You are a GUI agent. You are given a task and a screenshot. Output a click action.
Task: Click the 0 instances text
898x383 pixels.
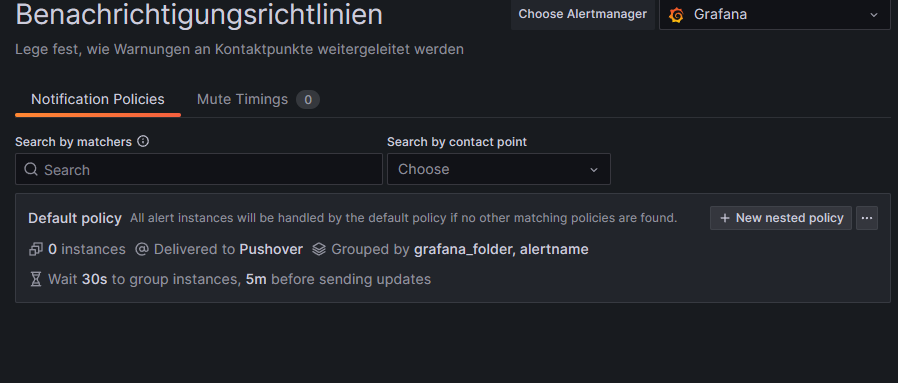click(x=86, y=249)
